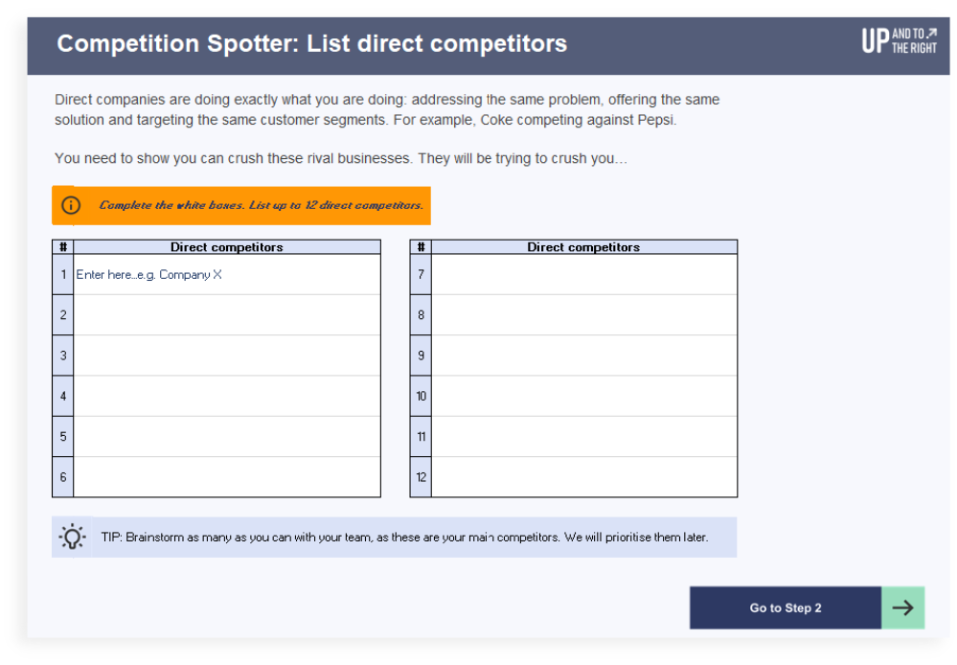
Task: Select competitor input box number 8
Action: point(584,315)
